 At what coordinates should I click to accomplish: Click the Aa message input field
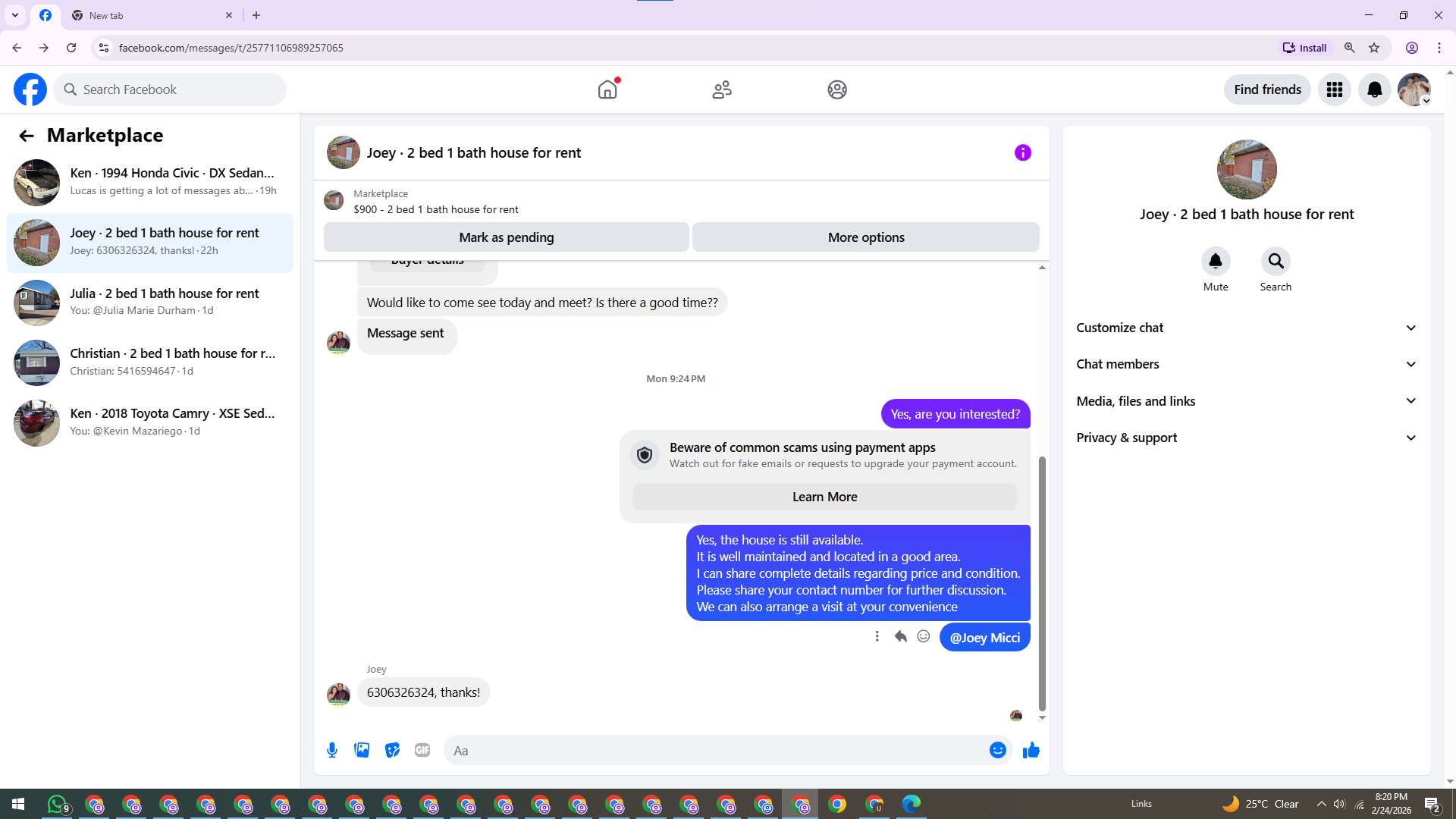[713, 750]
